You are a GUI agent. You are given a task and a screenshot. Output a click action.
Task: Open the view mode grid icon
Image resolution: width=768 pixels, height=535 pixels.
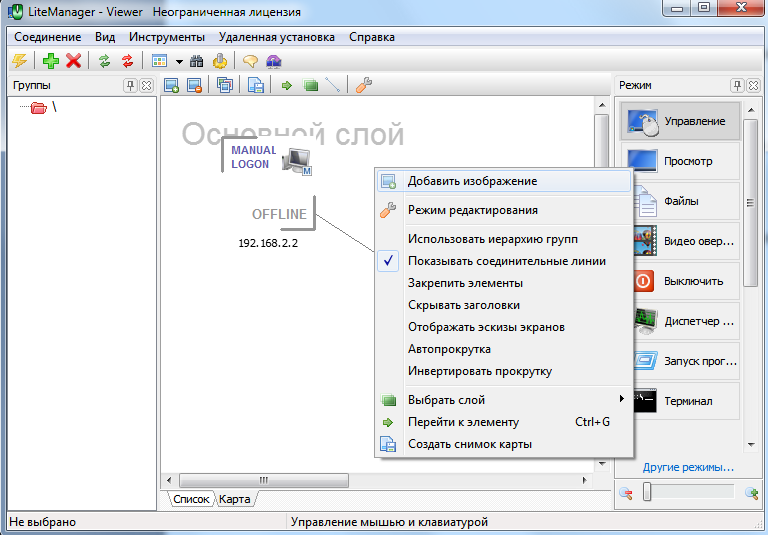tap(160, 61)
